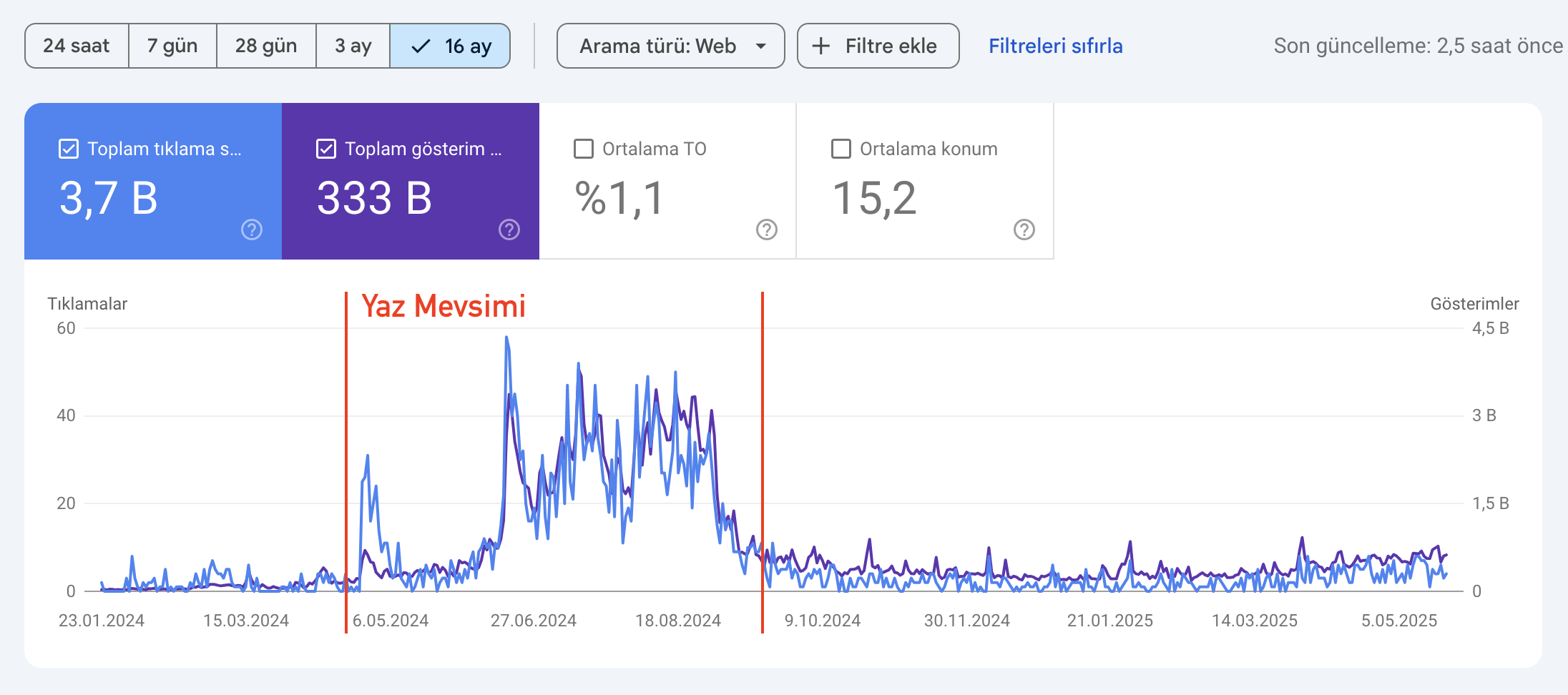1568x695 pixels.
Task: Click the Tıklamalar axis title
Action: coord(87,304)
